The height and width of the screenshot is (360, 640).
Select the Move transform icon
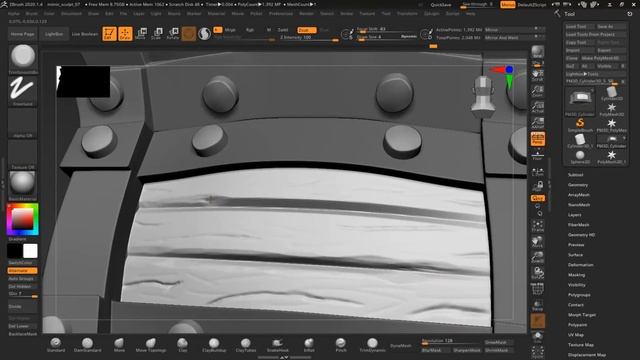[141, 33]
